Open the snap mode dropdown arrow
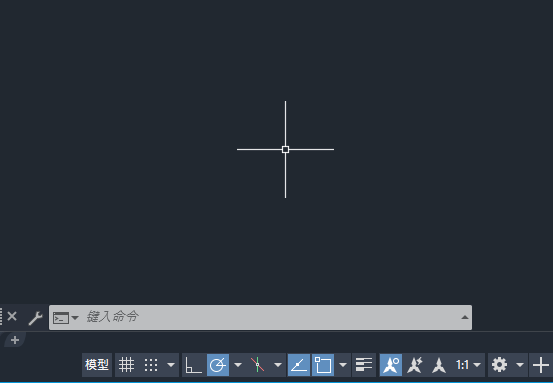The width and height of the screenshot is (553, 383). pyautogui.click(x=171, y=365)
